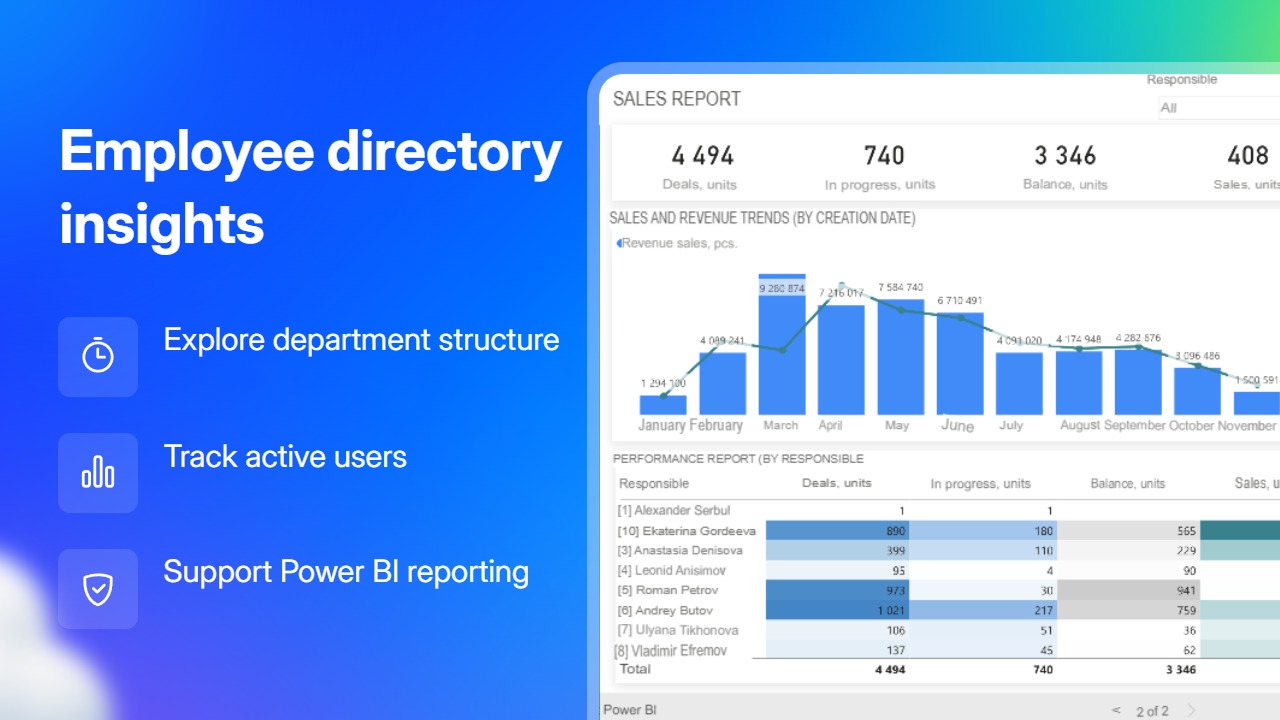Click the 217 in-progress cell for Andrey Butov
The height and width of the screenshot is (720, 1280).
pyautogui.click(x=984, y=611)
